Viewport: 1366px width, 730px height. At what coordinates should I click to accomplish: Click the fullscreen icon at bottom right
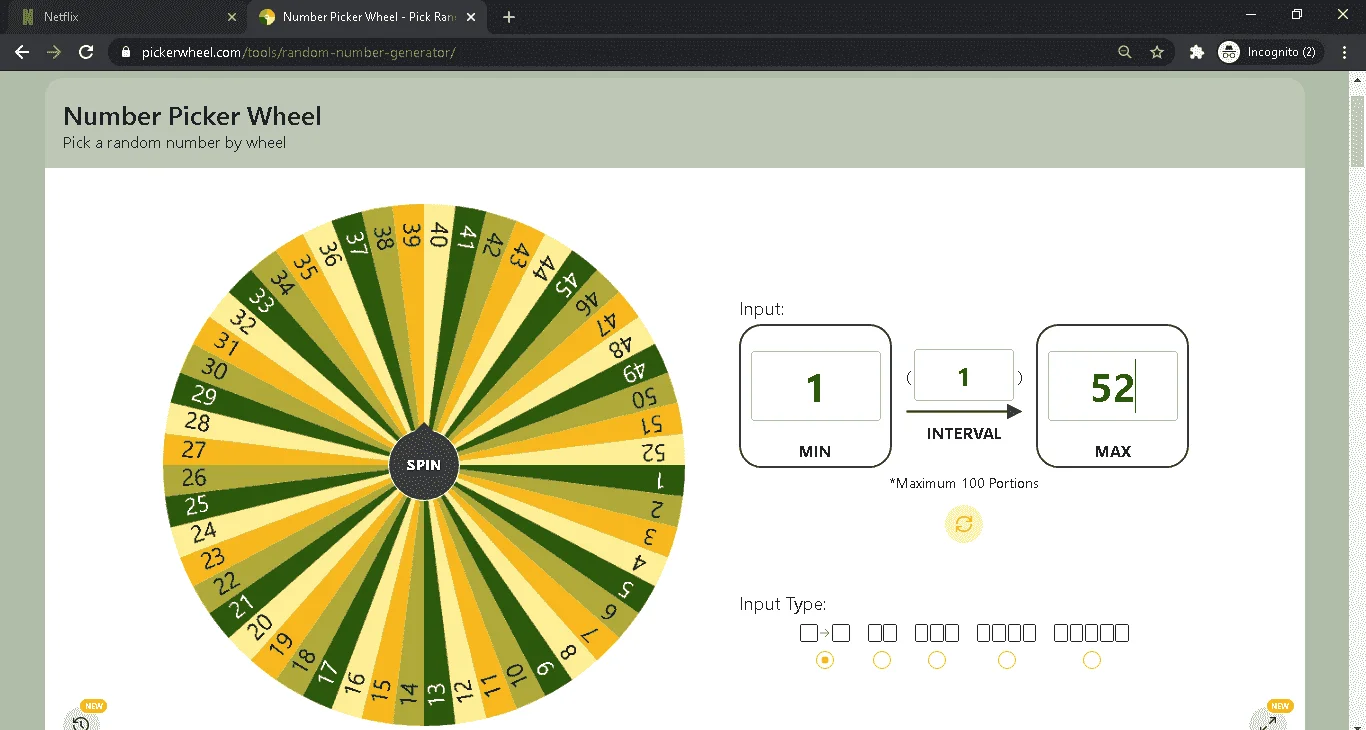(1268, 722)
